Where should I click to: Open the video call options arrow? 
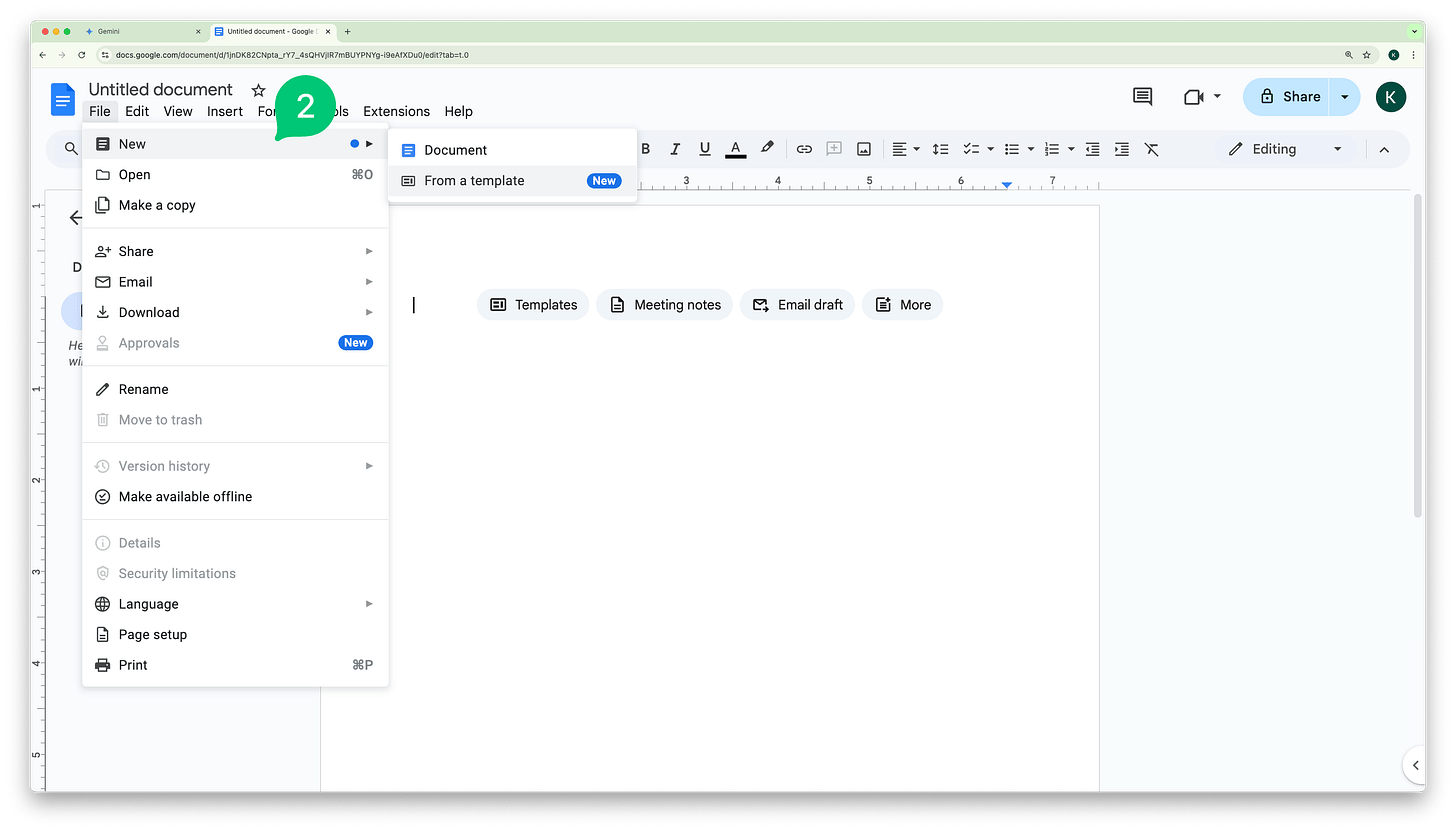[1217, 96]
